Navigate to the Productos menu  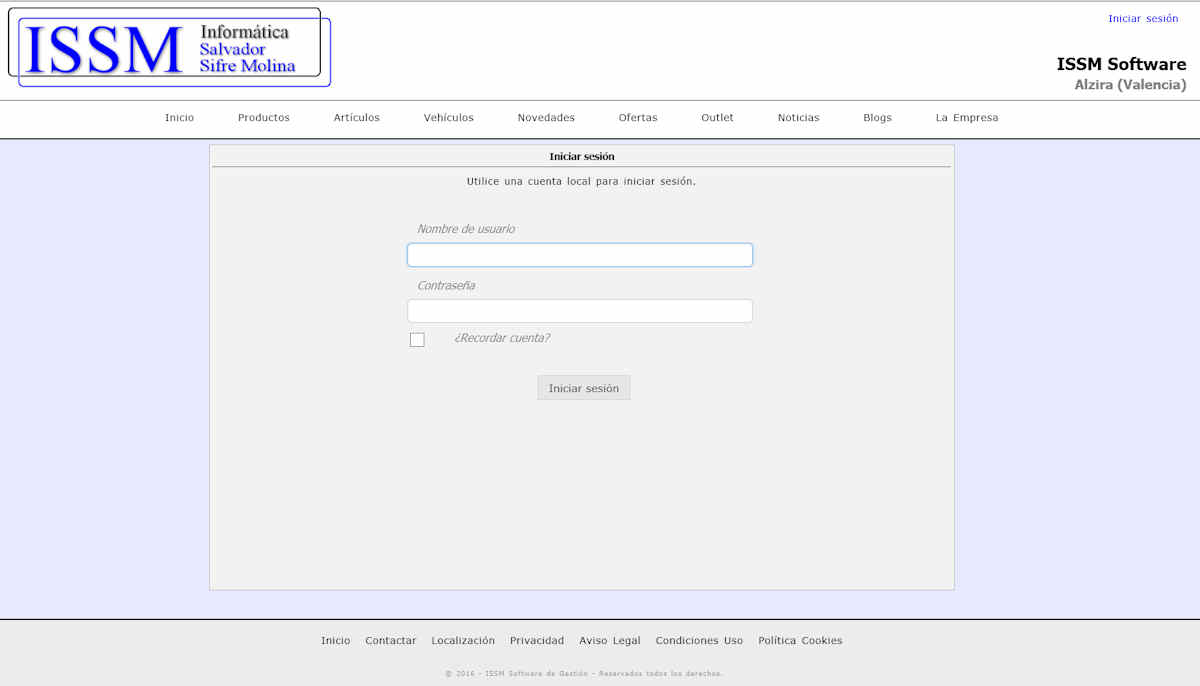coord(263,117)
